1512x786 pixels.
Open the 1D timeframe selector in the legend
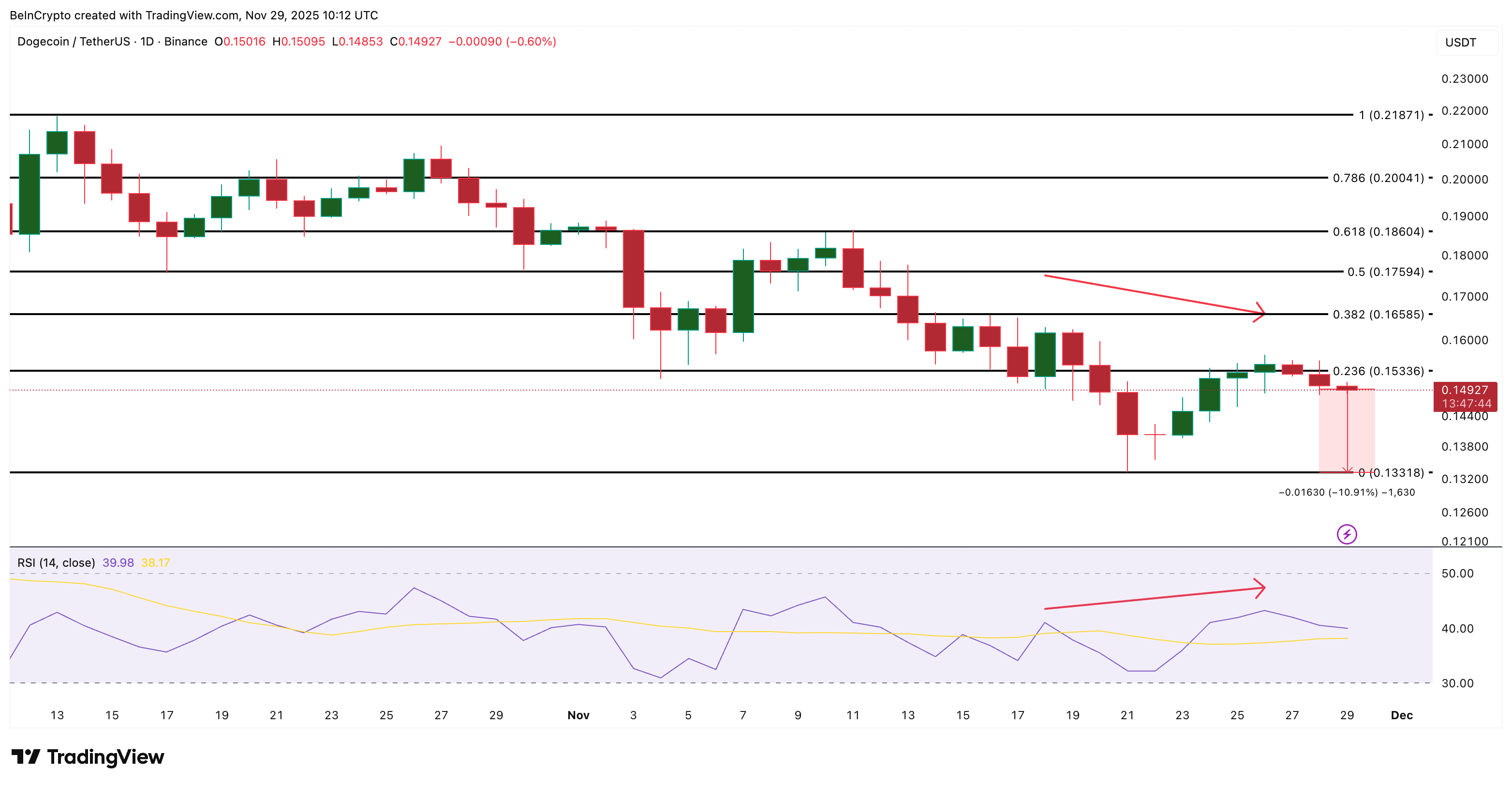[x=145, y=42]
